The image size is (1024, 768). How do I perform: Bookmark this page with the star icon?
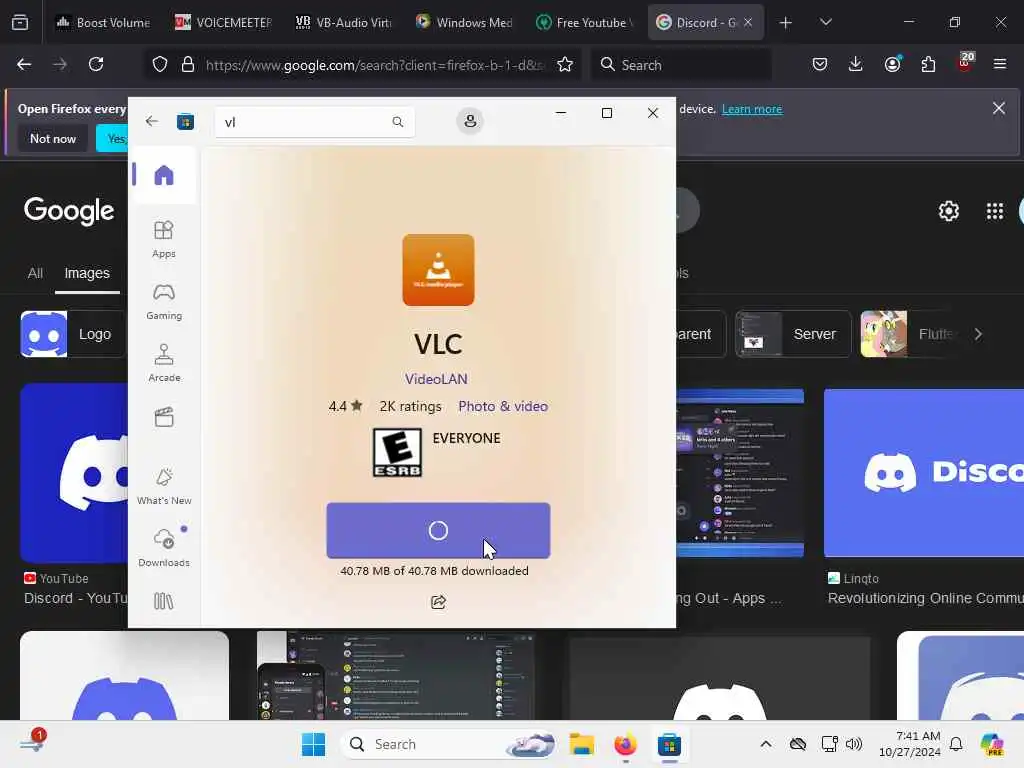pyautogui.click(x=565, y=64)
